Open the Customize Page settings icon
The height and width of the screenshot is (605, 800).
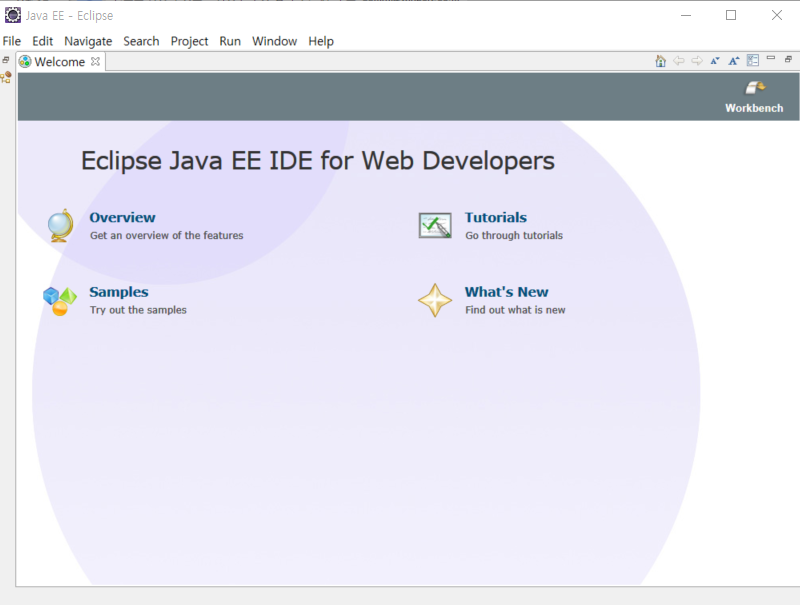point(752,60)
